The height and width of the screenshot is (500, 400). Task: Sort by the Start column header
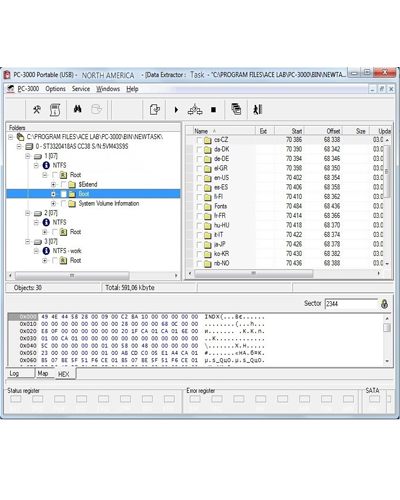(x=289, y=131)
